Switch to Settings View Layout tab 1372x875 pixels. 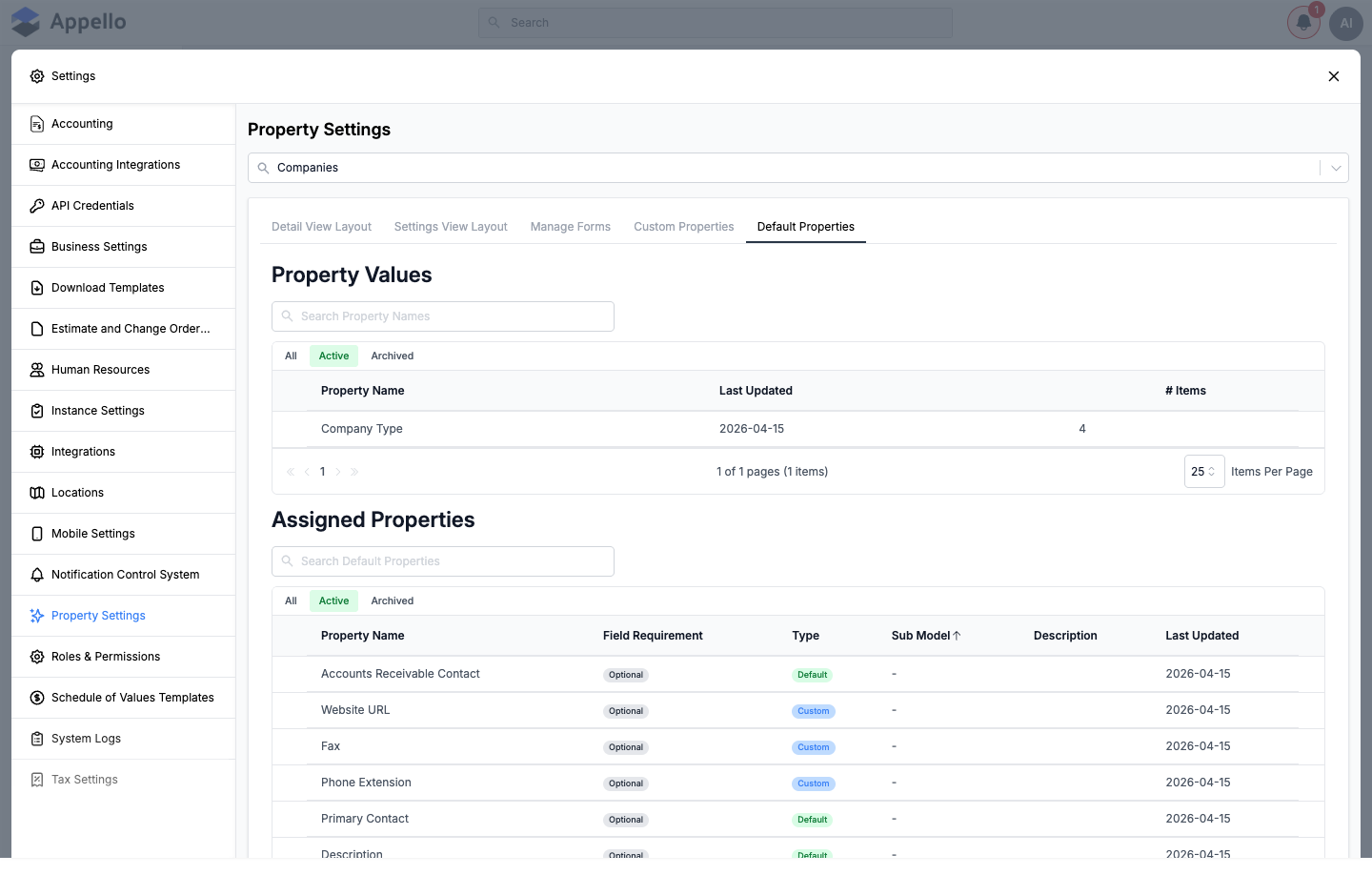(x=451, y=227)
